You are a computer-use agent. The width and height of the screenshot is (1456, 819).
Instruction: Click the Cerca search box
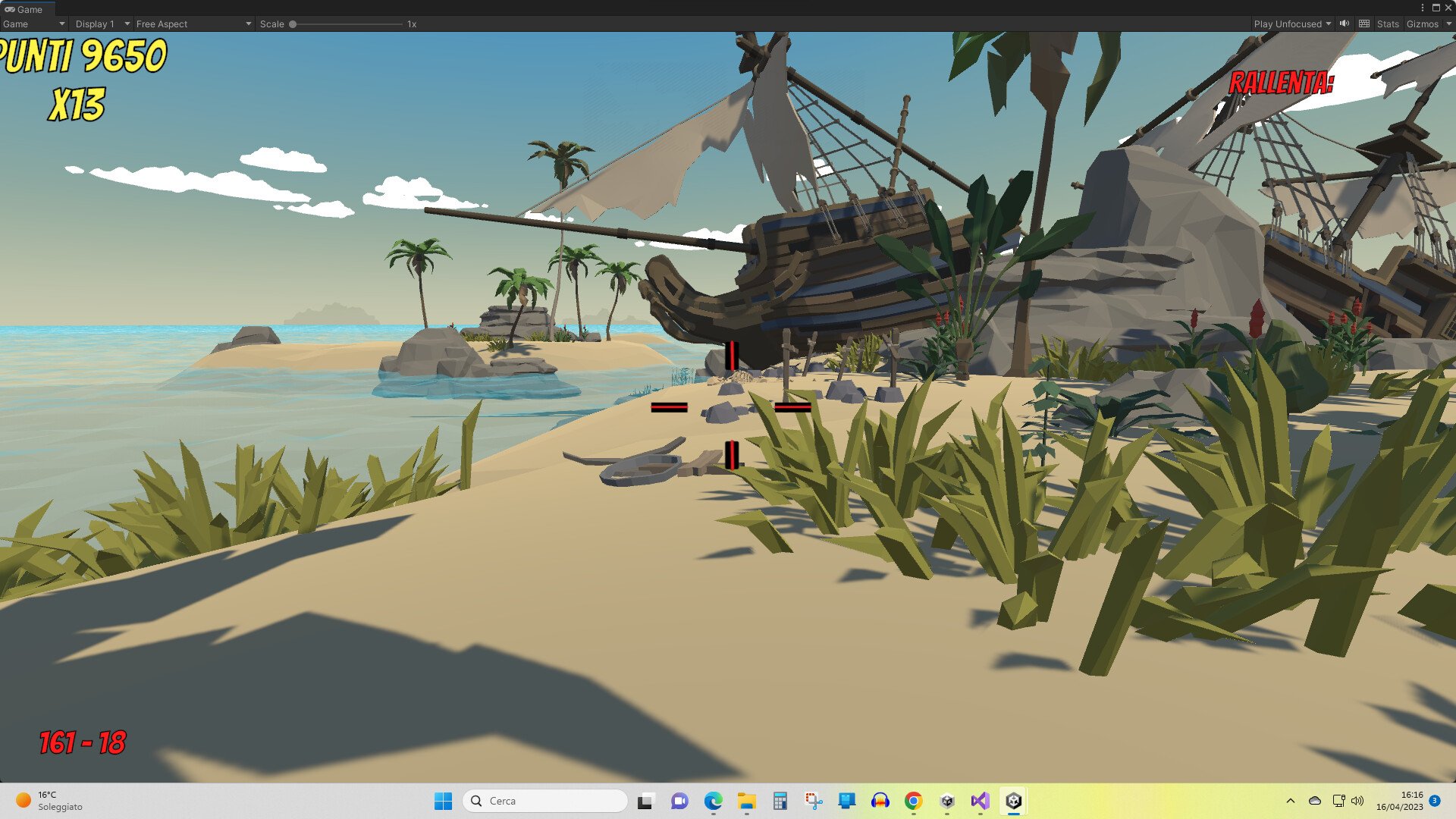coord(544,801)
